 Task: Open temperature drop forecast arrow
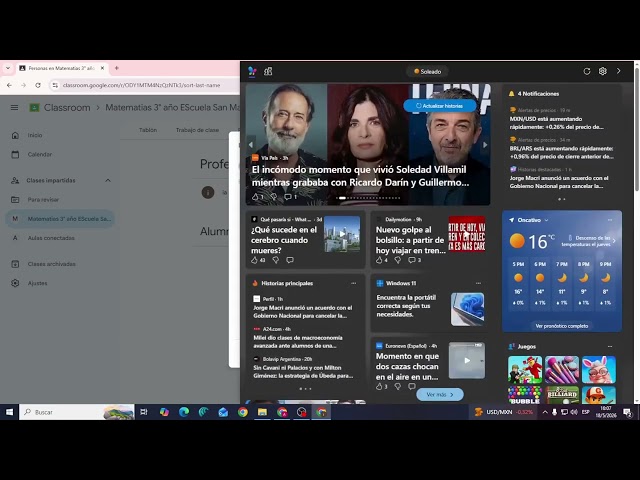point(614,241)
